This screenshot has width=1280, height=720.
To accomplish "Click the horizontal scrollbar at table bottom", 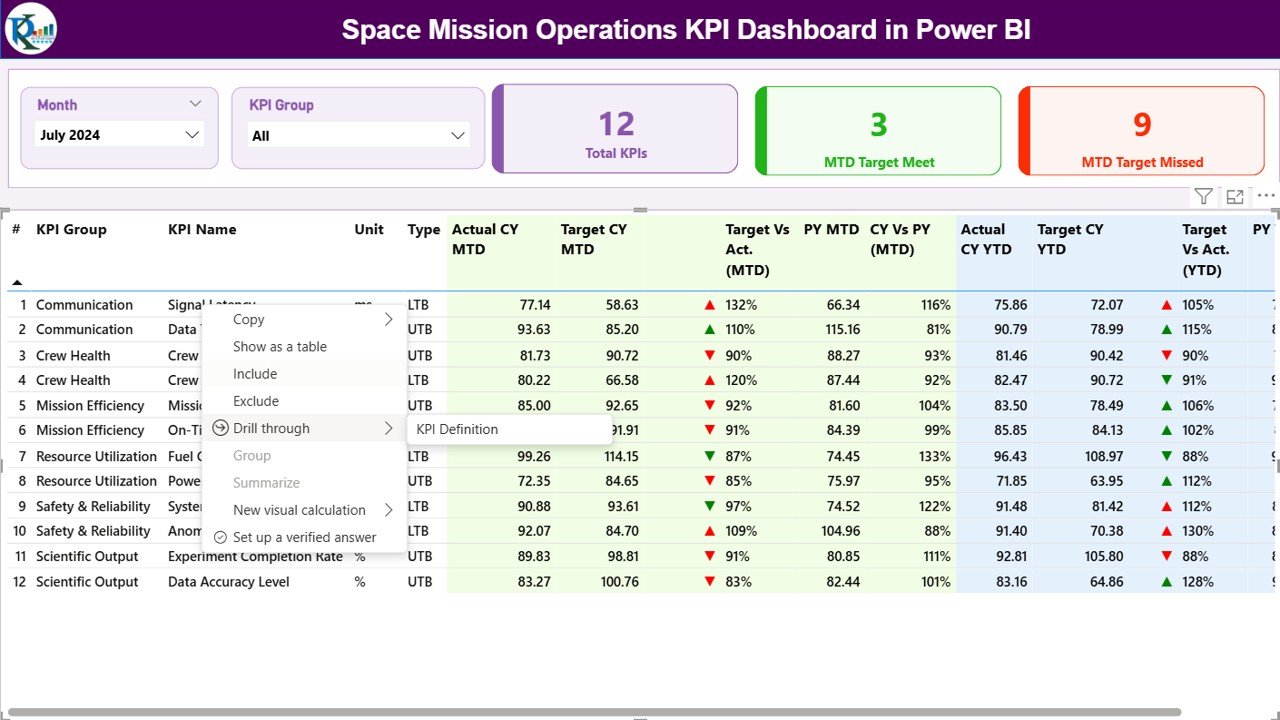I will point(600,712).
